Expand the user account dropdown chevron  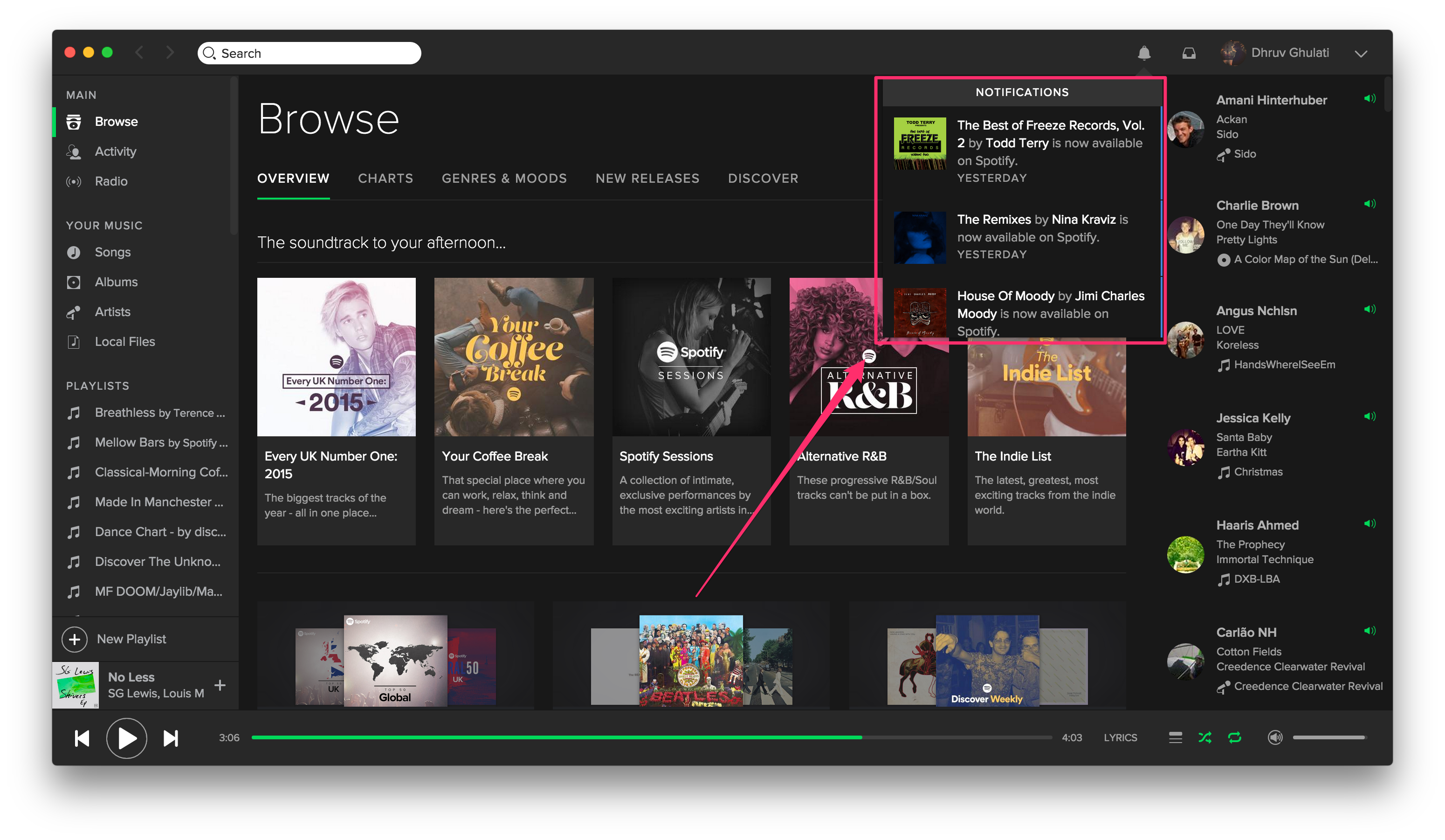pos(1361,54)
